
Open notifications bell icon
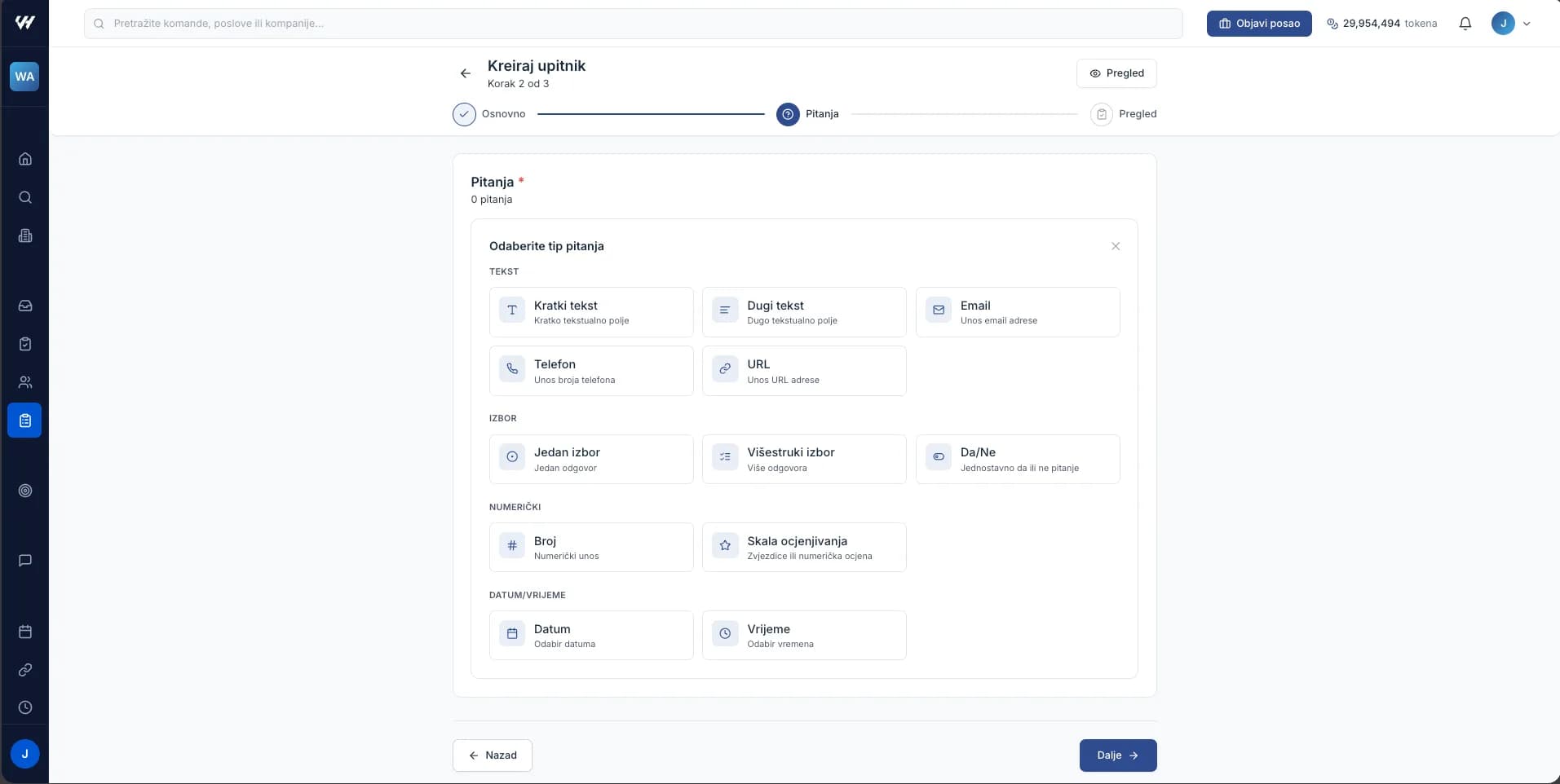pos(1465,24)
